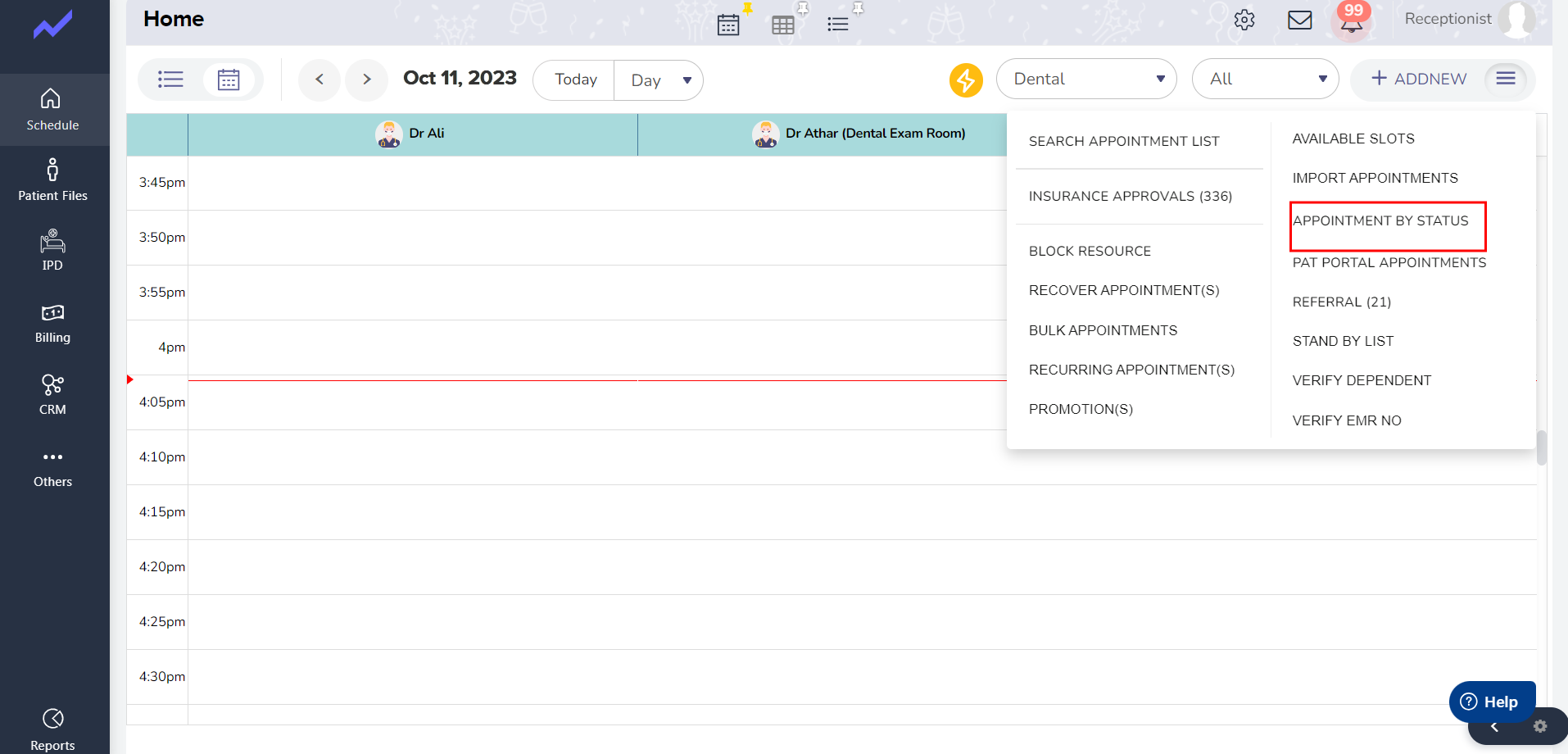Go to the previous day

pos(319,79)
